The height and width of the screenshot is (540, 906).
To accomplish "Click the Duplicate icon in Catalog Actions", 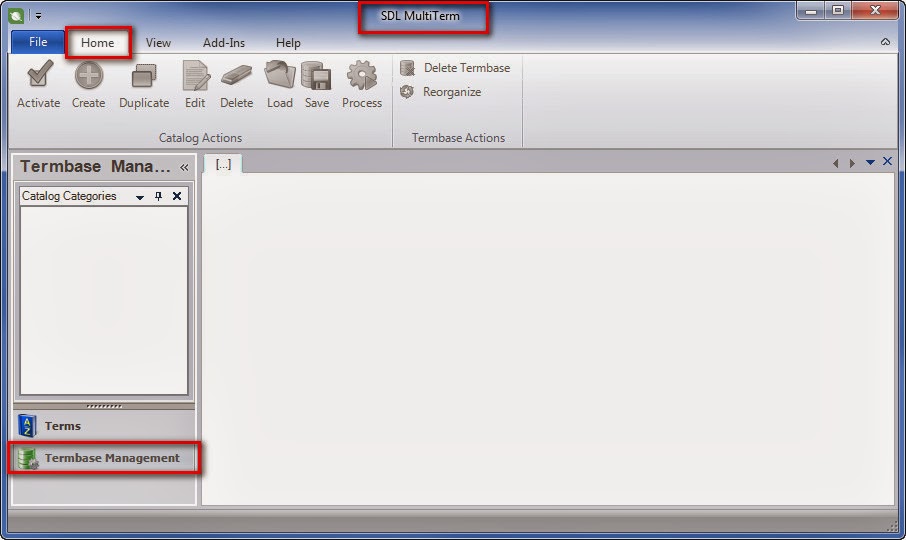I will click(x=144, y=76).
